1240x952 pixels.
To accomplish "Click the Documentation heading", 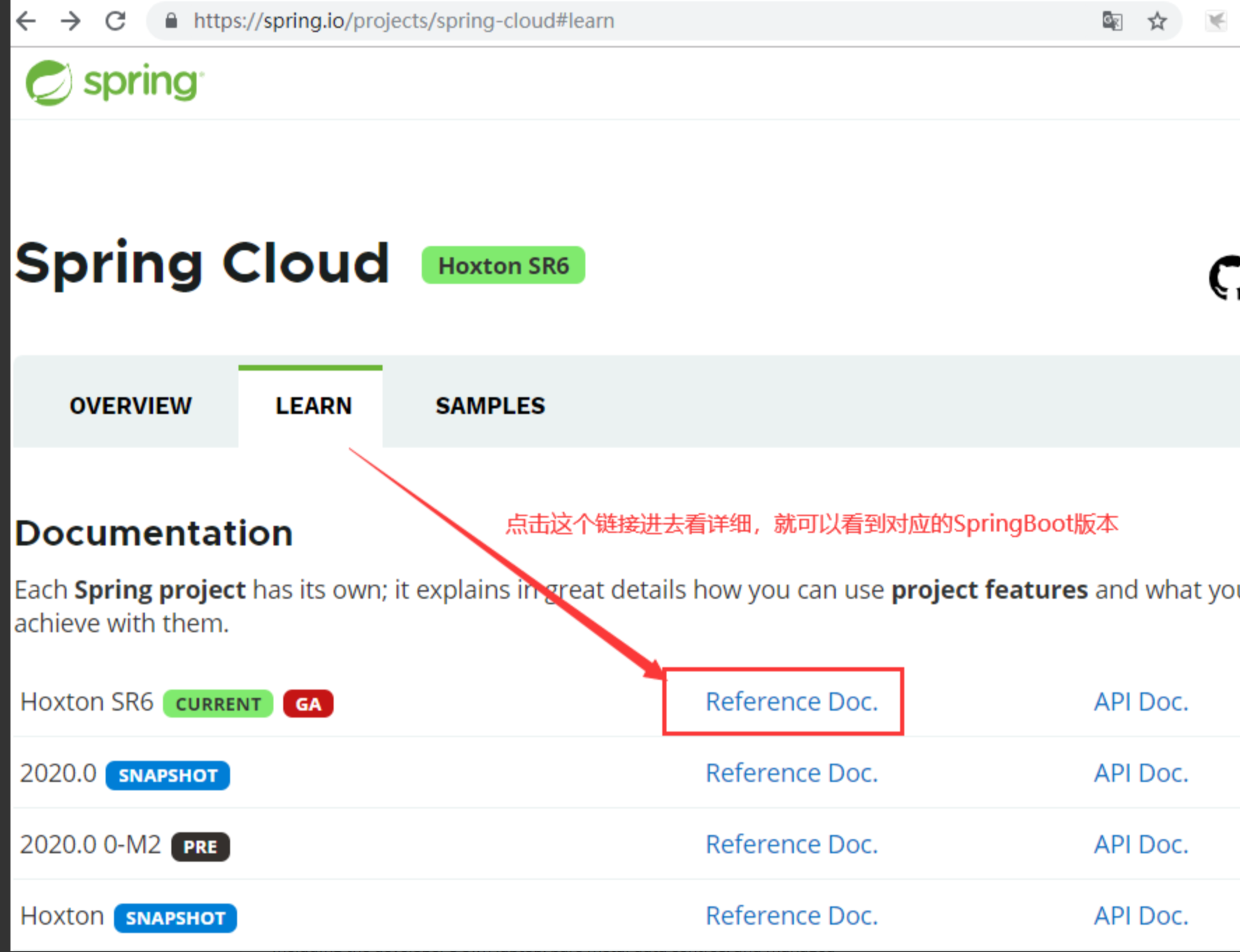I will tap(154, 533).
